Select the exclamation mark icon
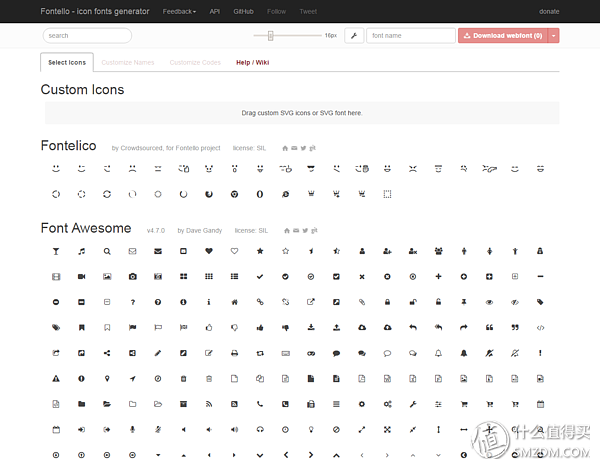The image size is (600, 469). [540, 353]
